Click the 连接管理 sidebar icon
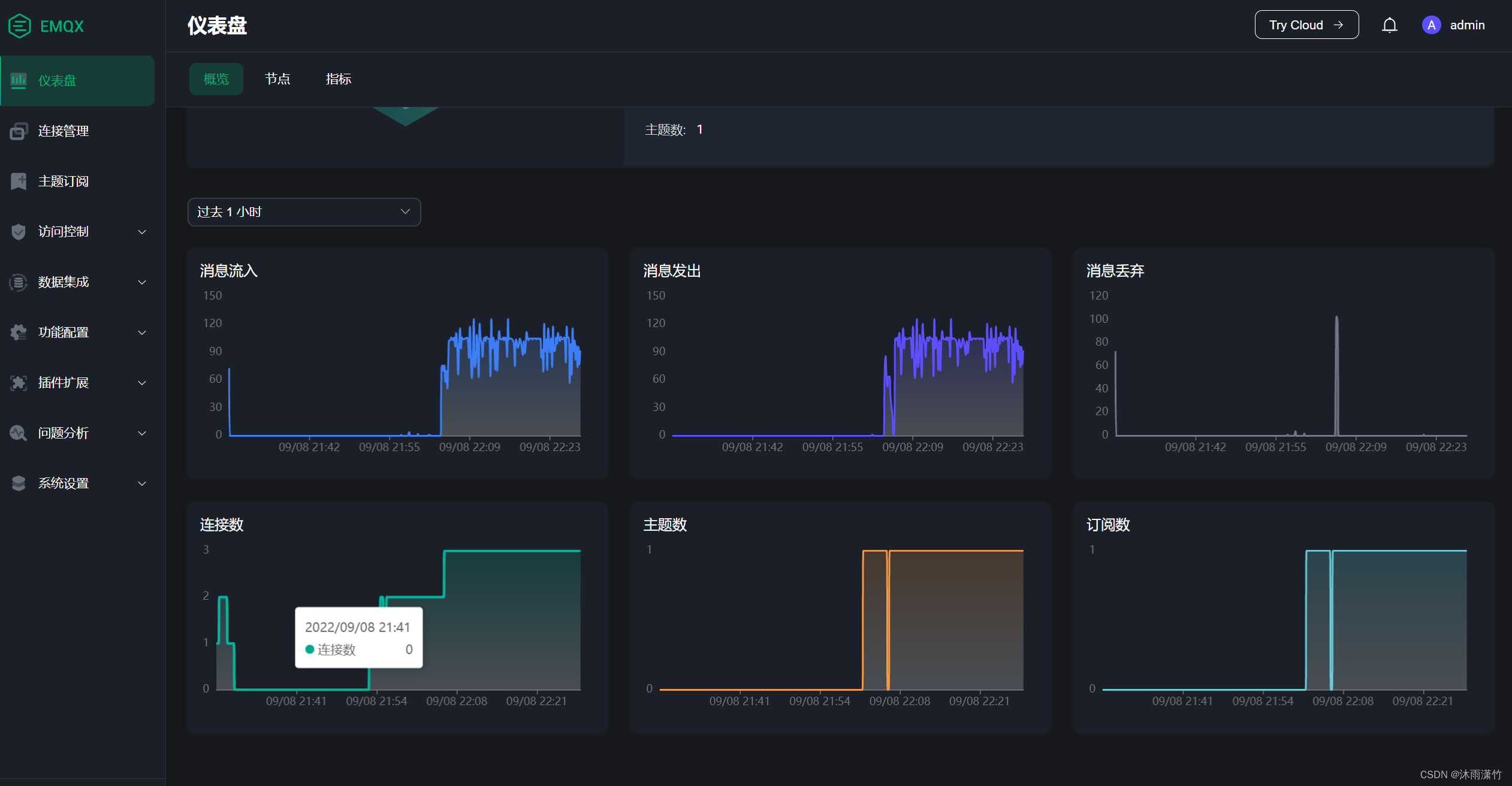The image size is (1512, 786). (19, 131)
